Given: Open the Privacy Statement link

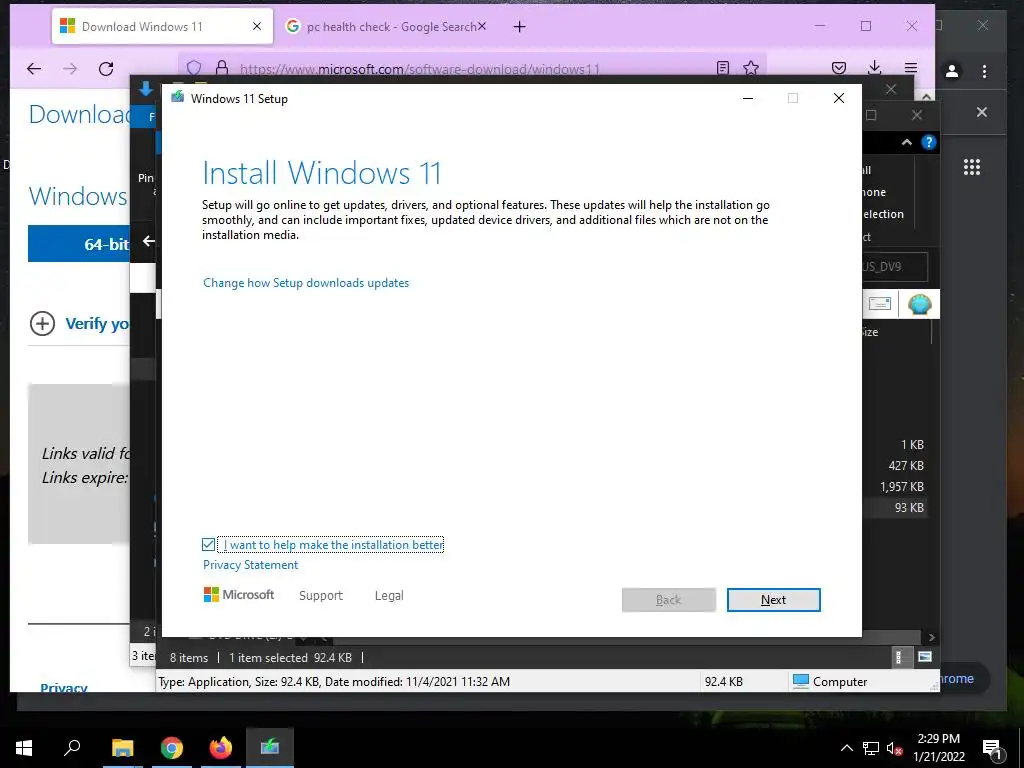Looking at the screenshot, I should click(250, 565).
